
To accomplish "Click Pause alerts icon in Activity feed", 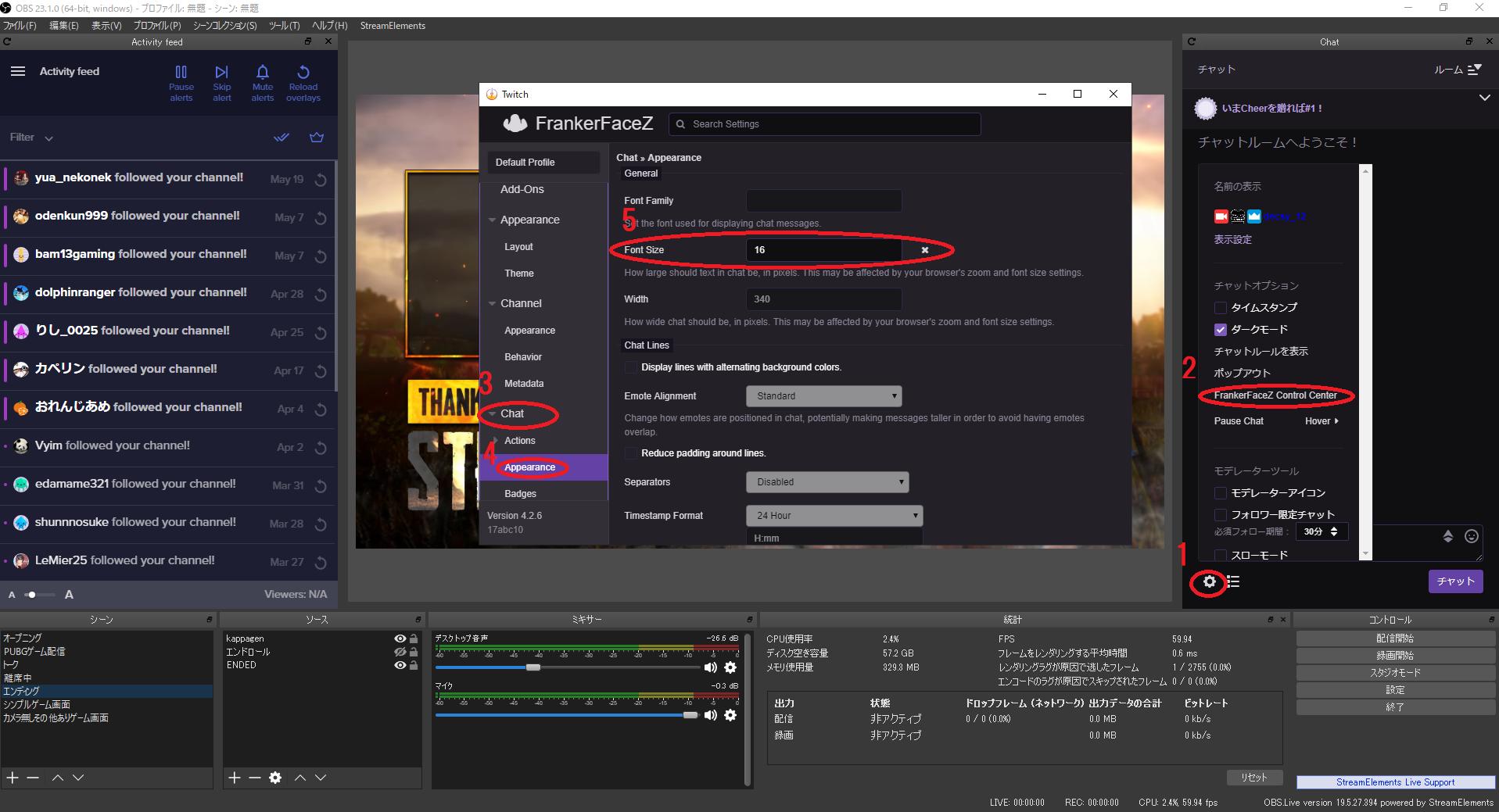I will [181, 72].
